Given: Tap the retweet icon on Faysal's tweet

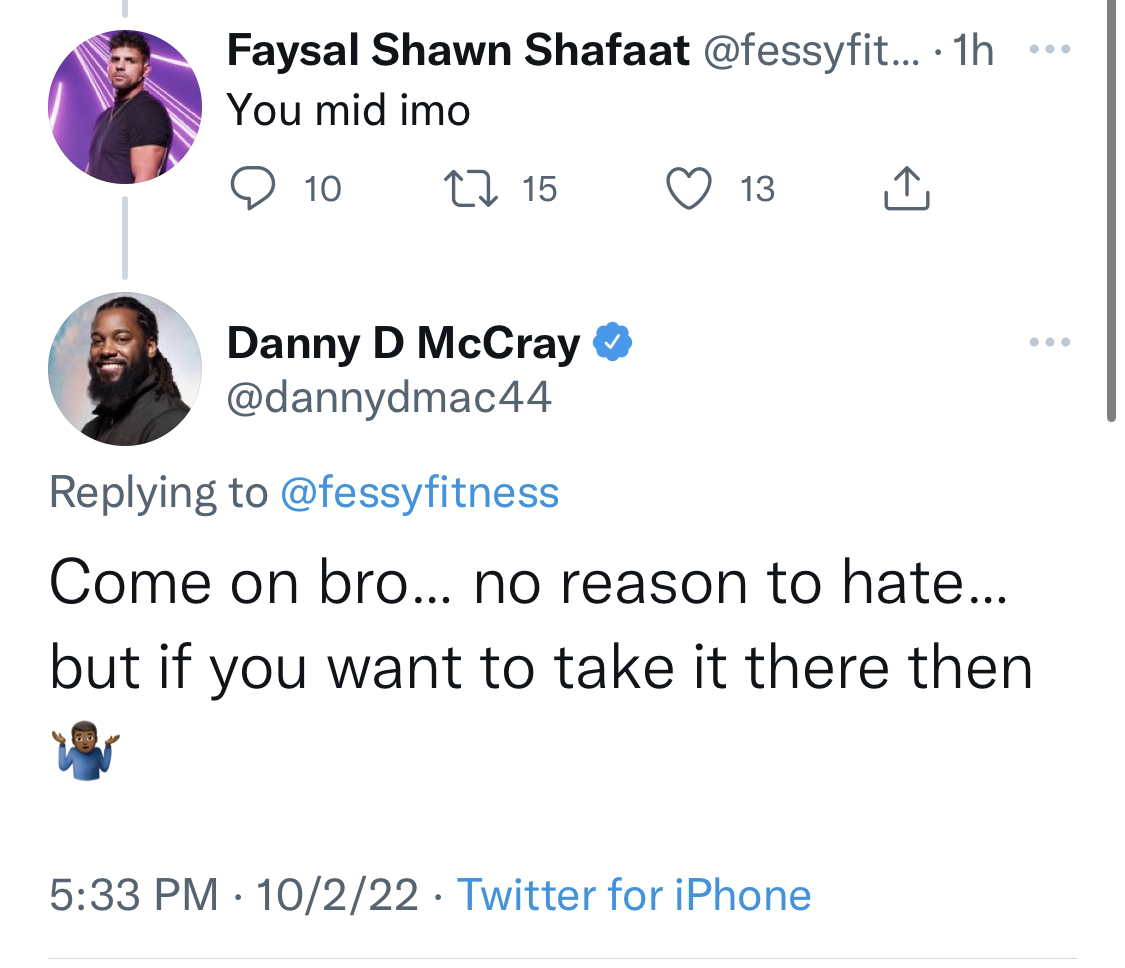Looking at the screenshot, I should (470, 188).
